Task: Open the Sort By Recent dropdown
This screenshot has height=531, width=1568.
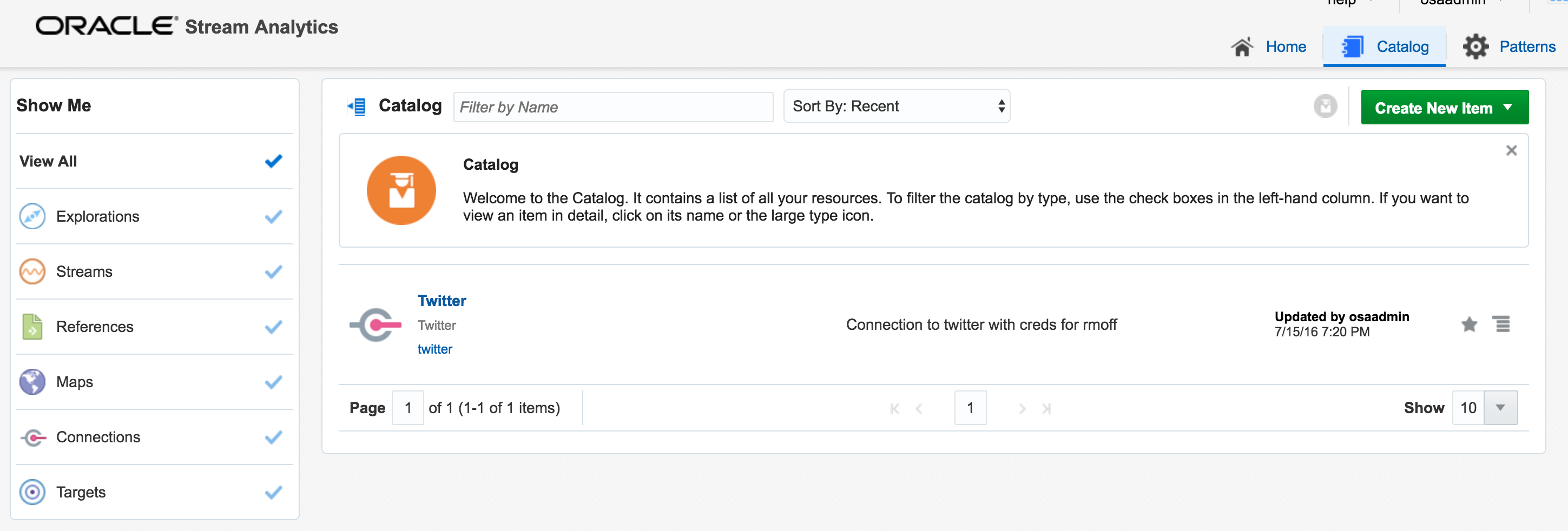Action: 896,107
